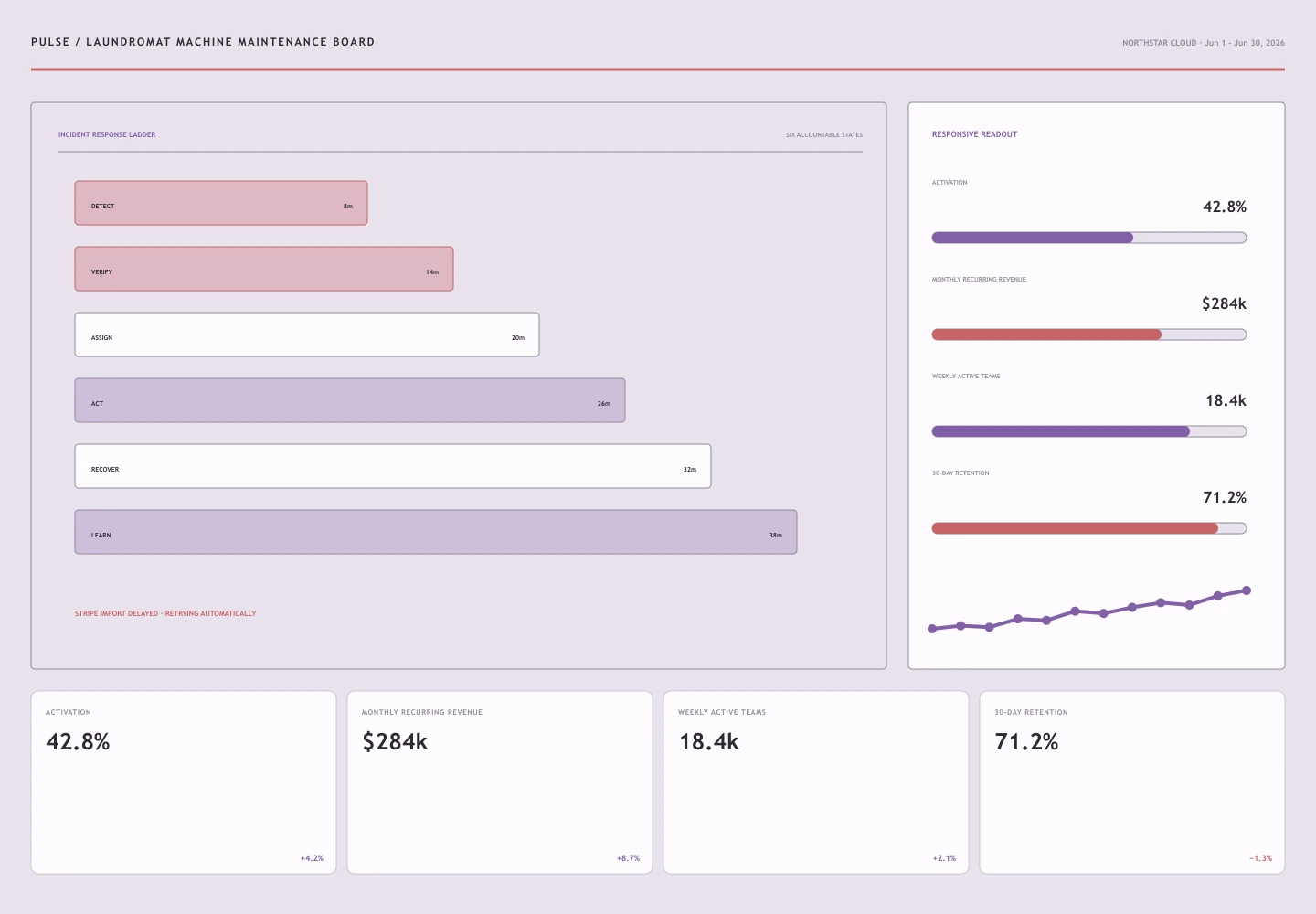This screenshot has width=1316, height=914.
Task: Open the Weekly Active Teams 18.4k card
Action: [816, 782]
